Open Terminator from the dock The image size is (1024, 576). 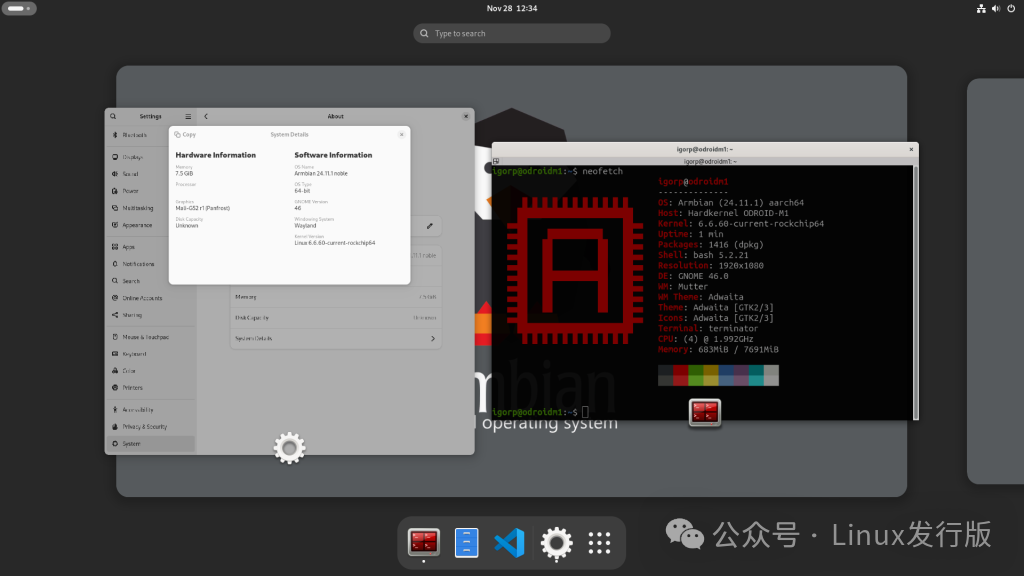[x=424, y=543]
